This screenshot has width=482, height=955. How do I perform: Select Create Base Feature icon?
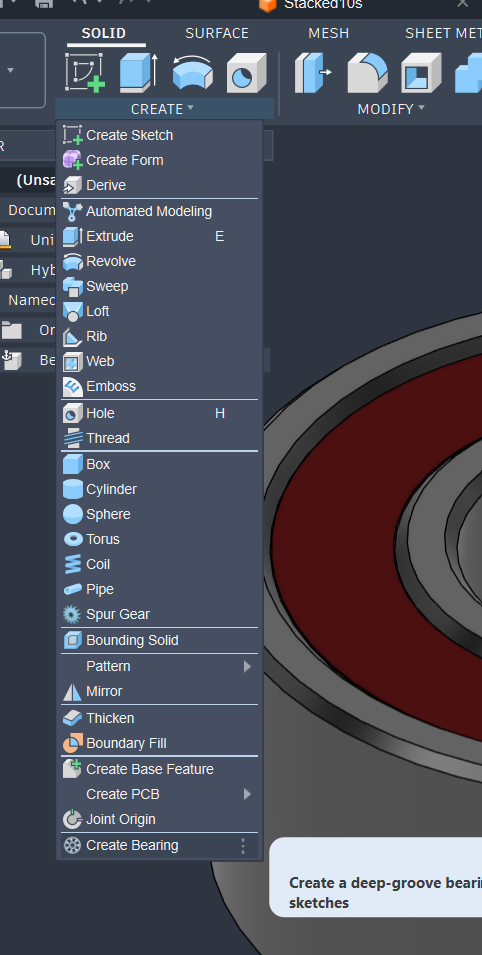pyautogui.click(x=73, y=769)
